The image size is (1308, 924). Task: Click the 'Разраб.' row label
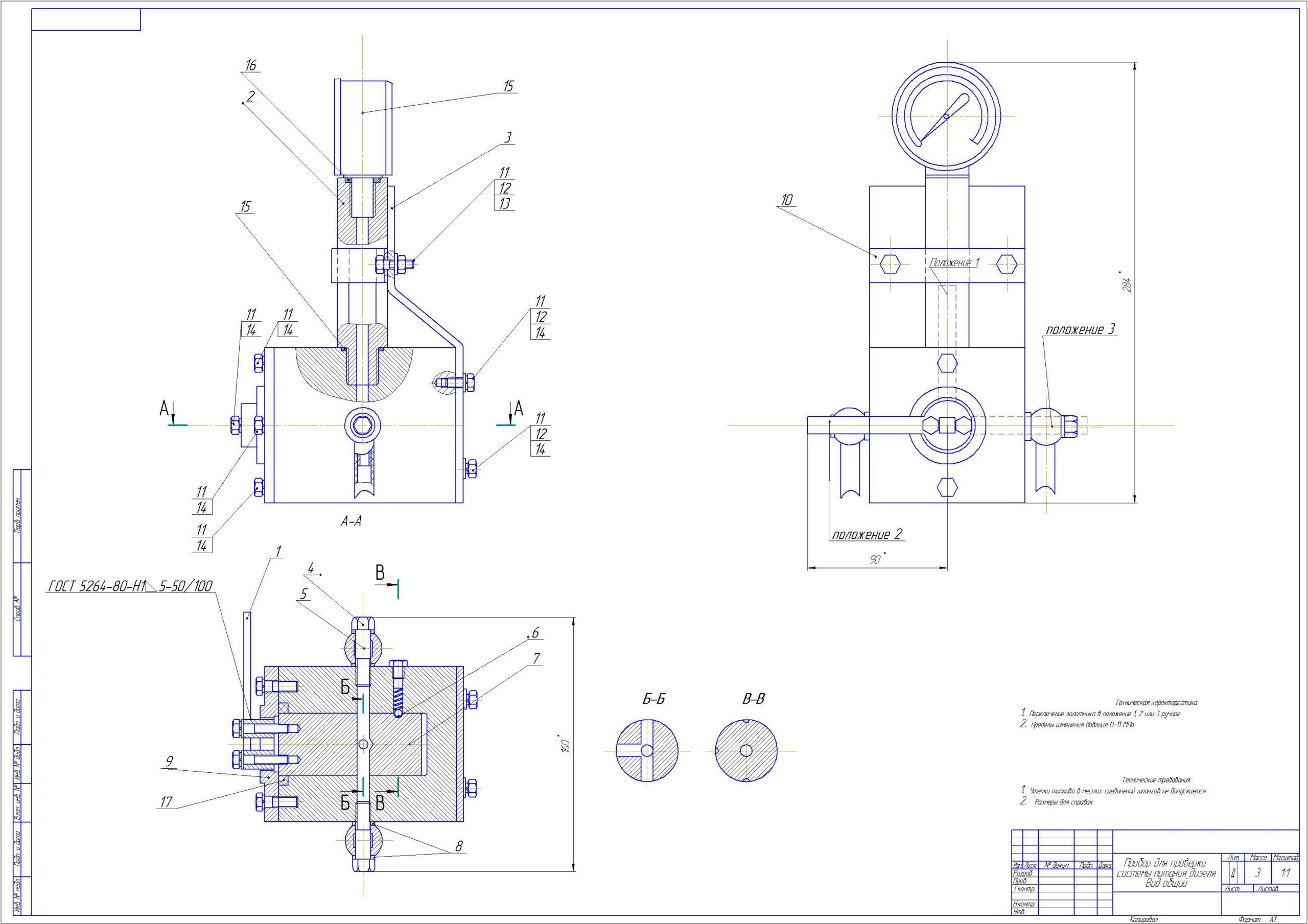1023,873
